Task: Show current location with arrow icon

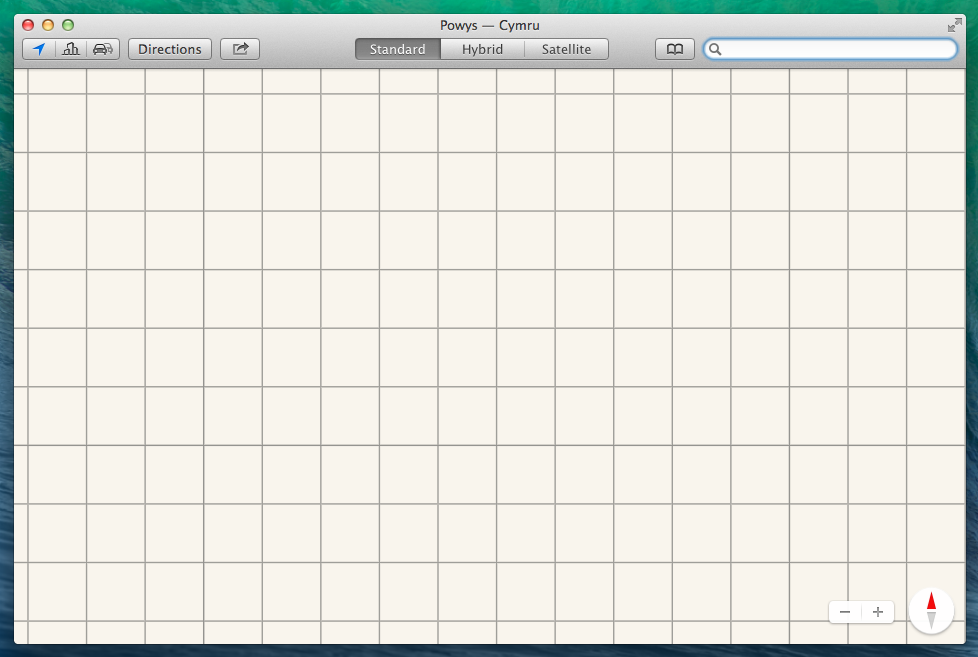Action: (39, 49)
